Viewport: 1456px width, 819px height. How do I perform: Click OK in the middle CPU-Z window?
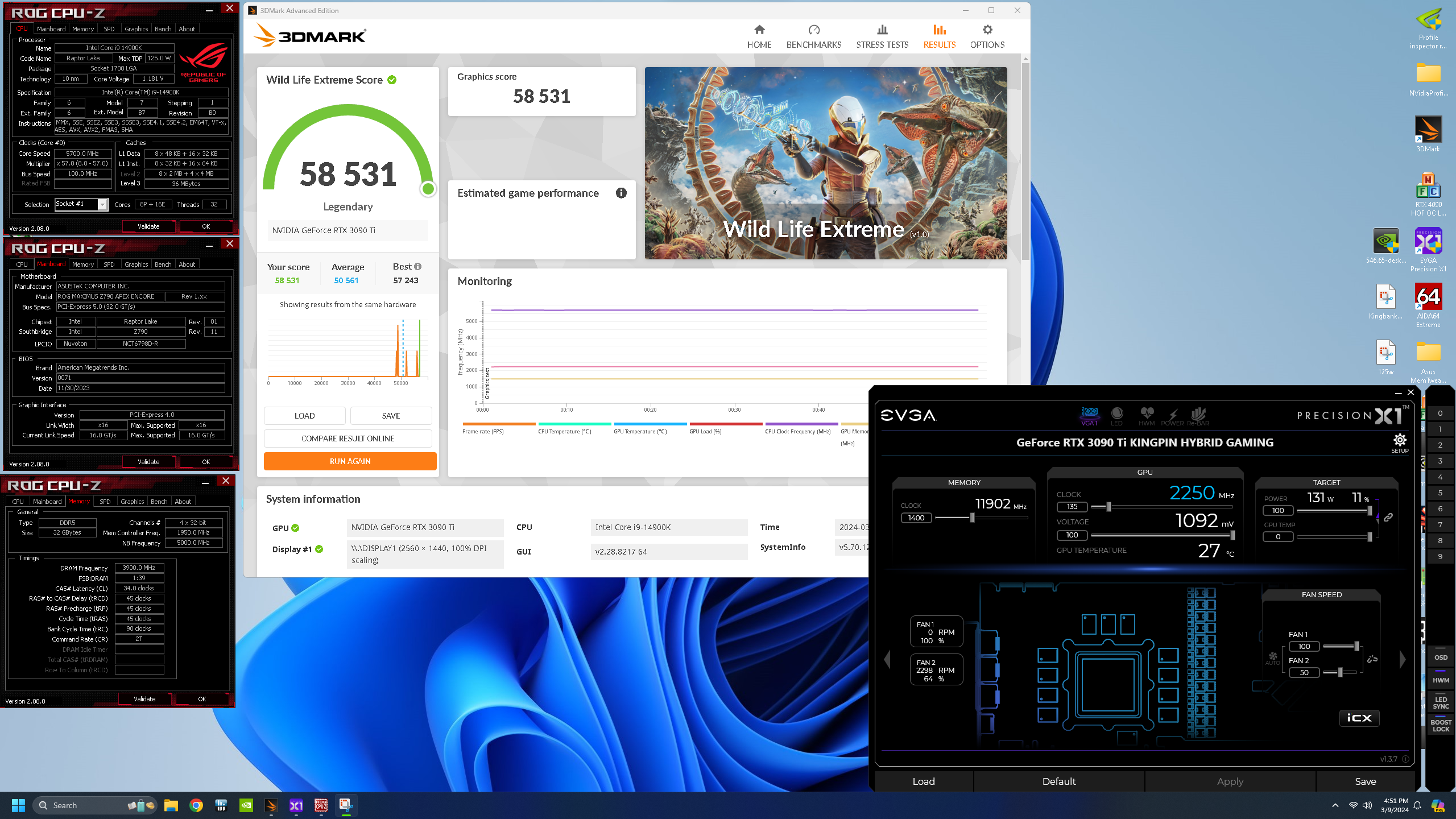point(206,462)
